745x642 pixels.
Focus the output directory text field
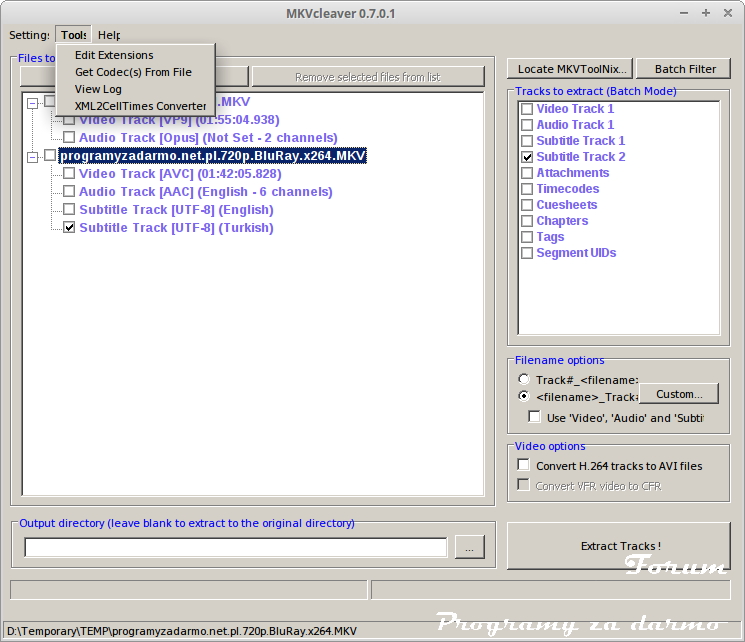pyautogui.click(x=236, y=547)
